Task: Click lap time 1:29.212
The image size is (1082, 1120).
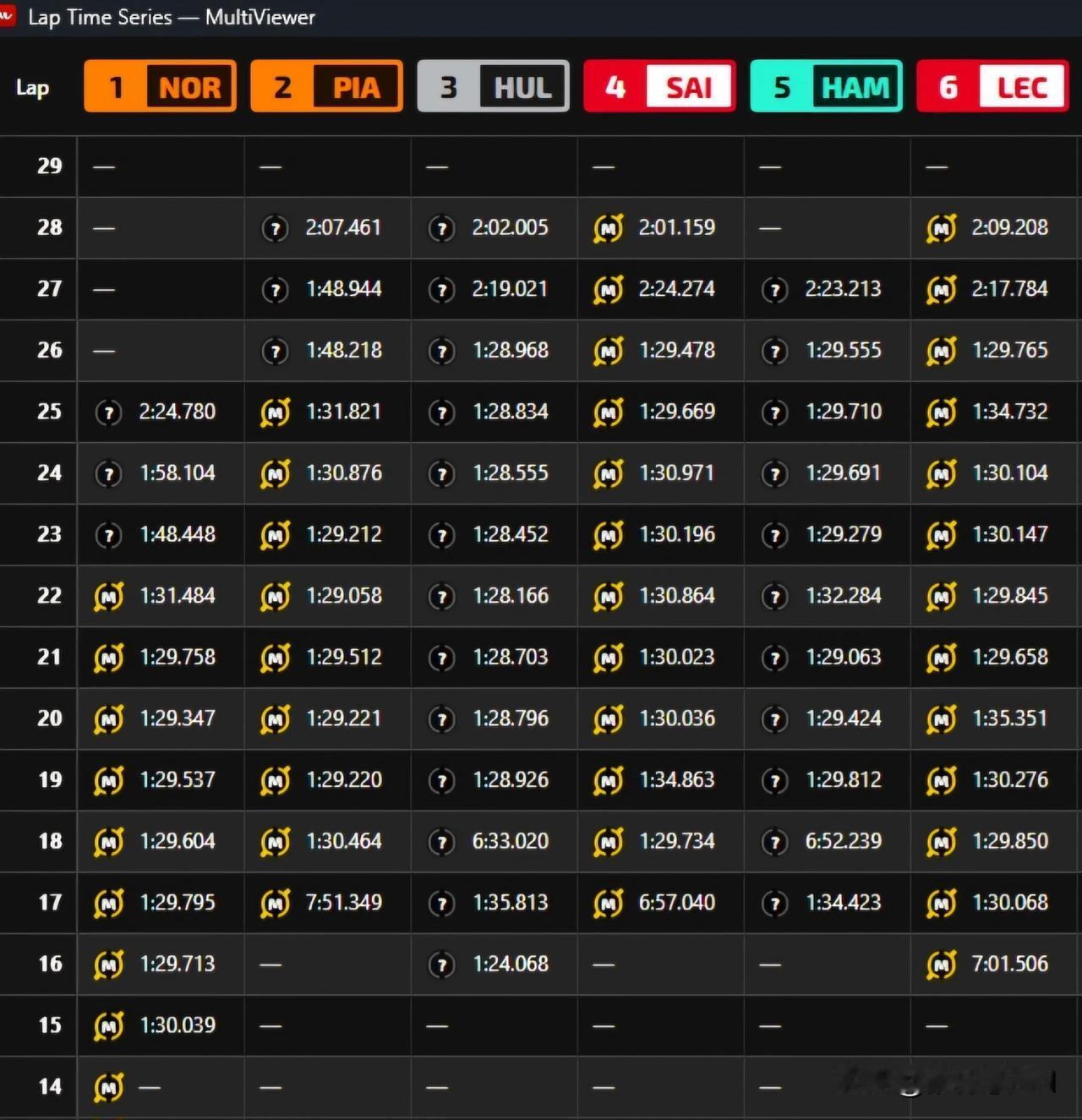Action: coord(344,534)
